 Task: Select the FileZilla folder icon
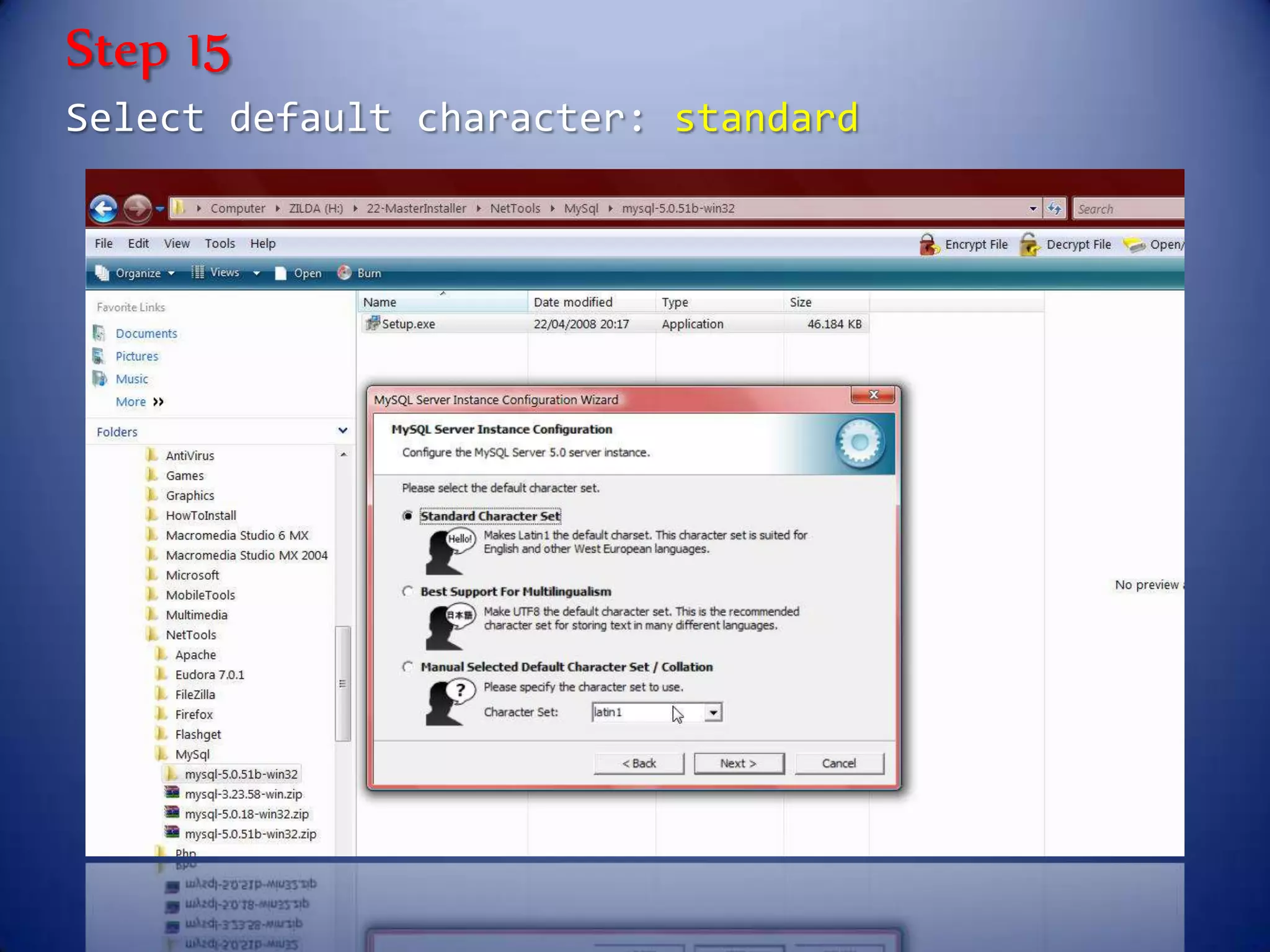pyautogui.click(x=161, y=694)
